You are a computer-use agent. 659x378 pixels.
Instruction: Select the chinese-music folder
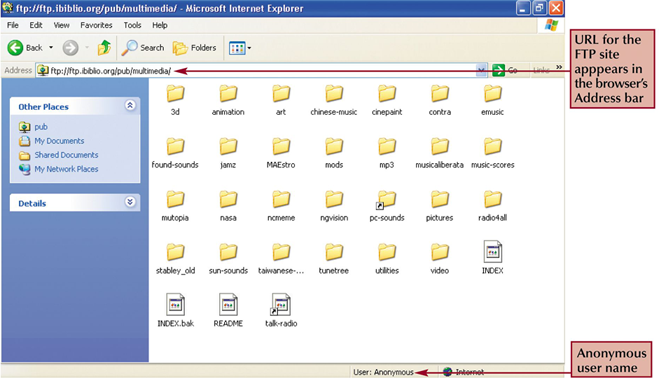pos(334,100)
